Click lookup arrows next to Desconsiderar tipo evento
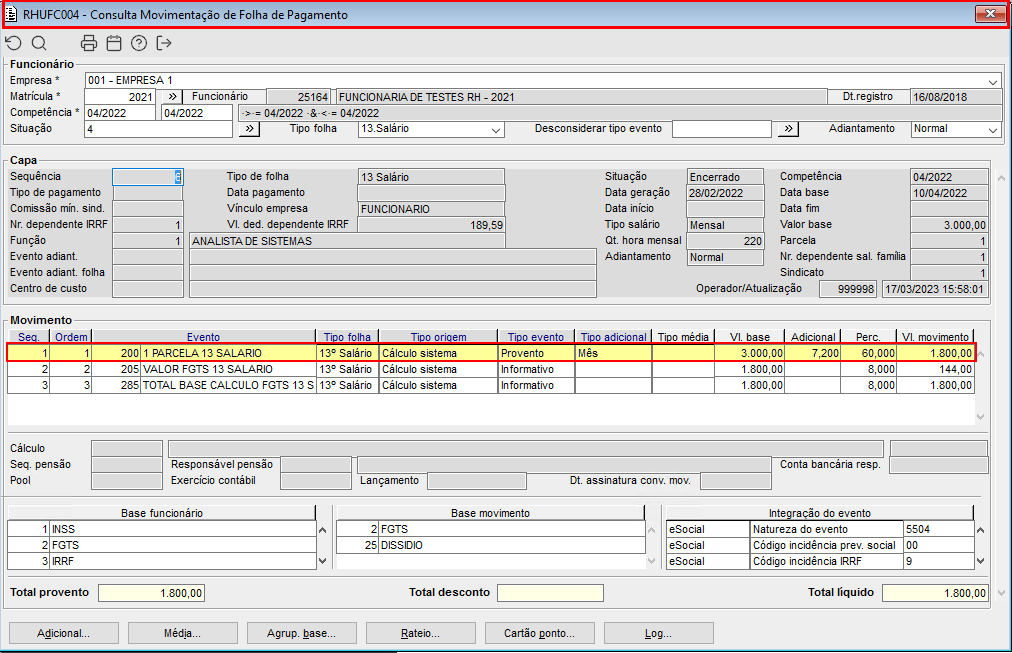1012x653 pixels. click(x=789, y=129)
